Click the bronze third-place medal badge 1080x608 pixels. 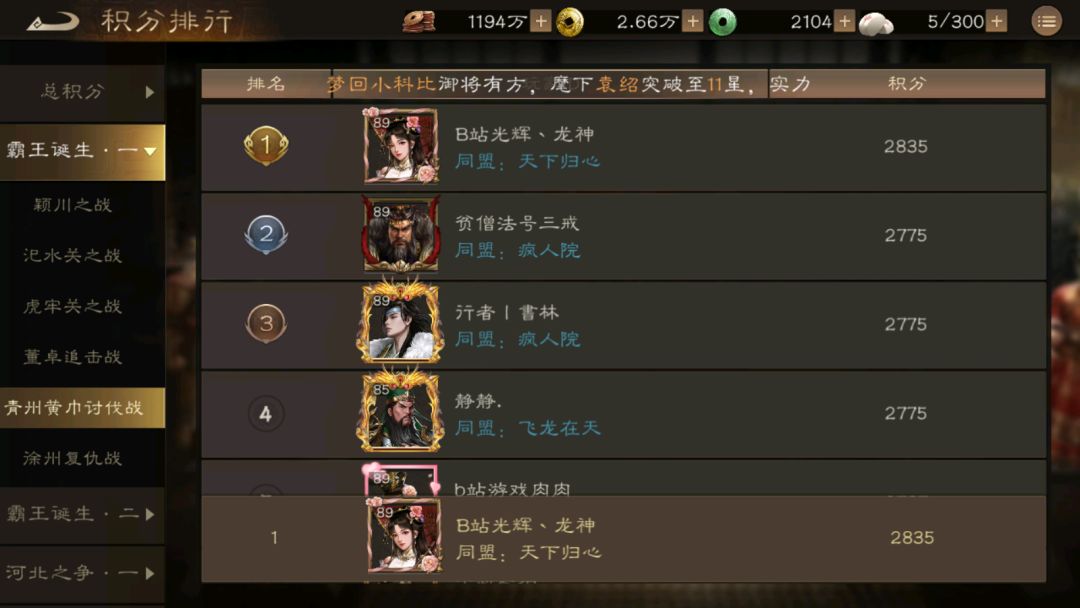266,323
